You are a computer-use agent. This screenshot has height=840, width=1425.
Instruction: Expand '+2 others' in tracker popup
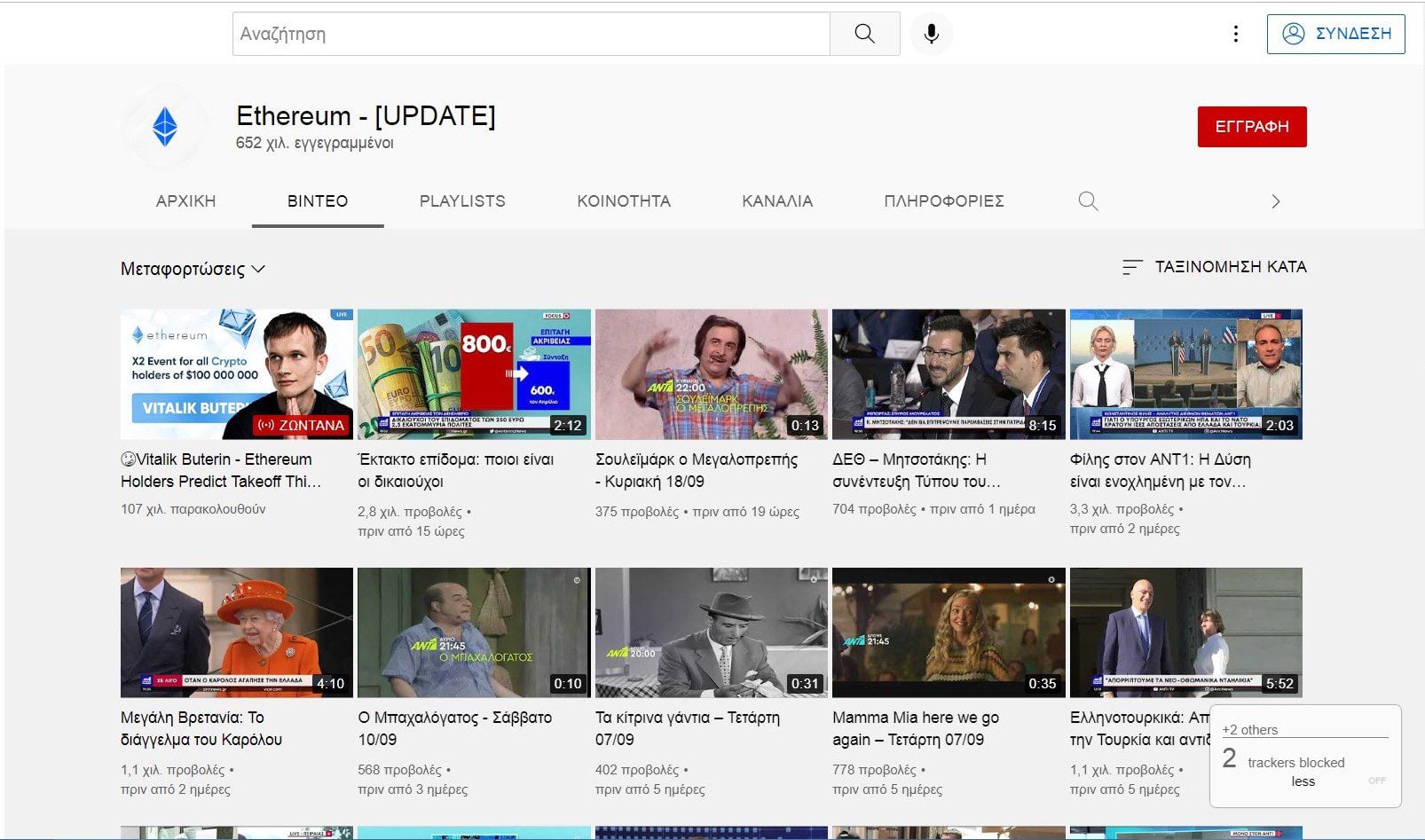[1250, 729]
